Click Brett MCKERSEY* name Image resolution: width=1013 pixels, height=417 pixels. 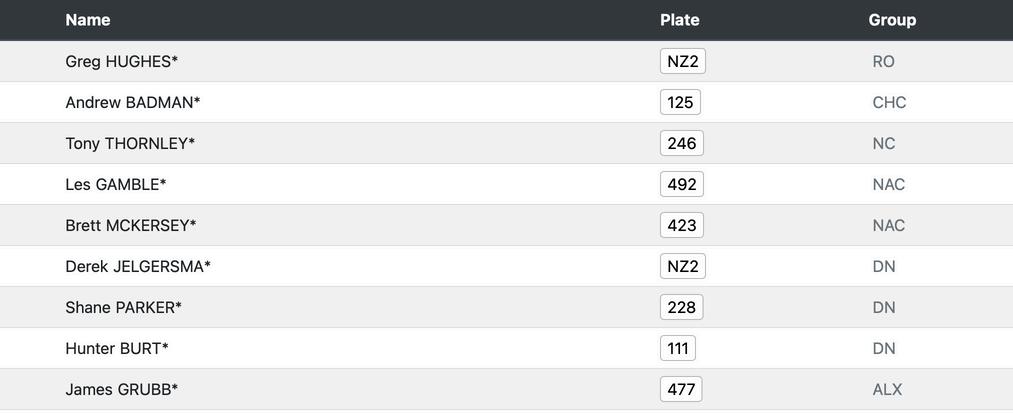pos(130,226)
